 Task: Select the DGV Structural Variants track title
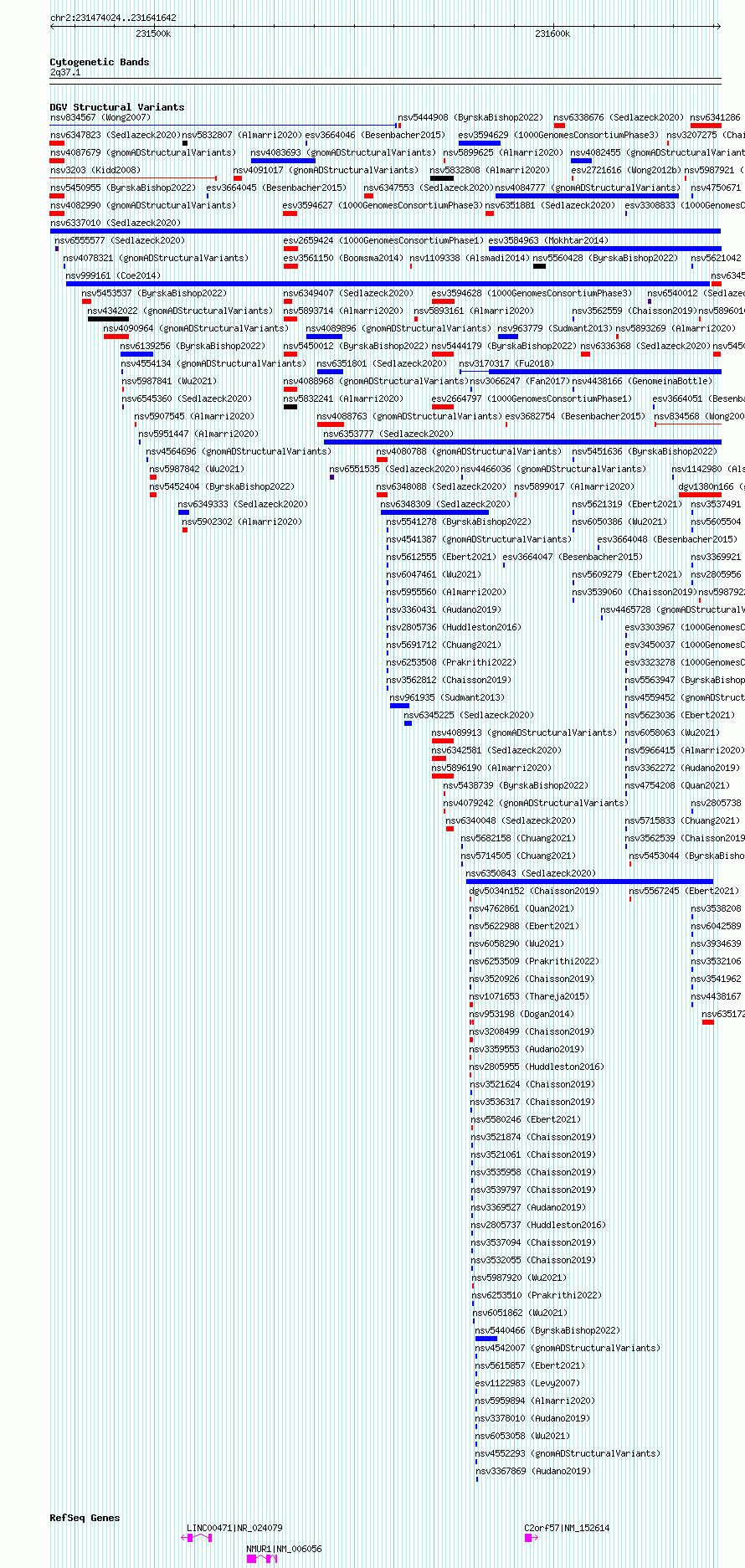pos(116,107)
